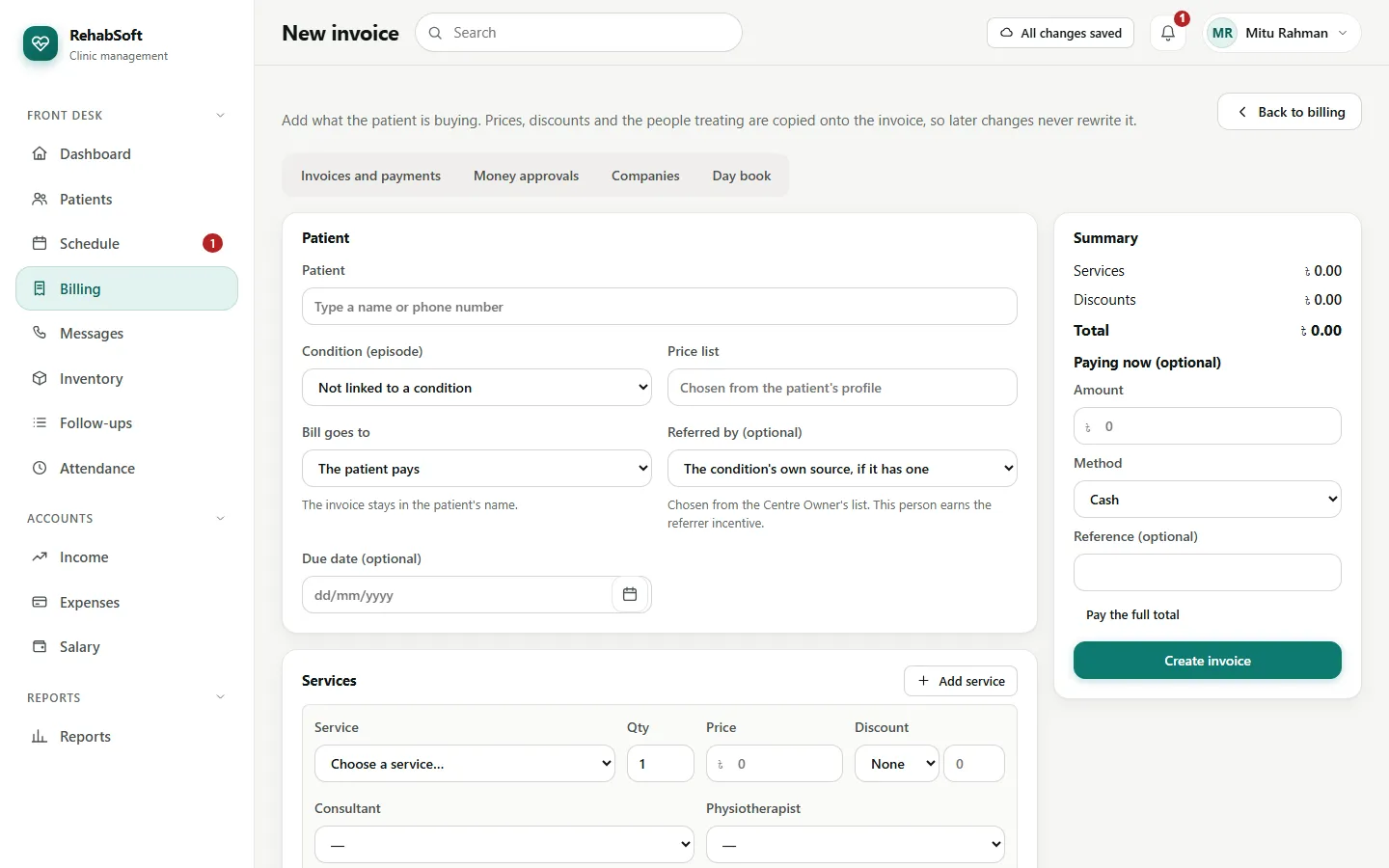Focus the top Search box
Screen dimensions: 1389x868
coord(579,33)
